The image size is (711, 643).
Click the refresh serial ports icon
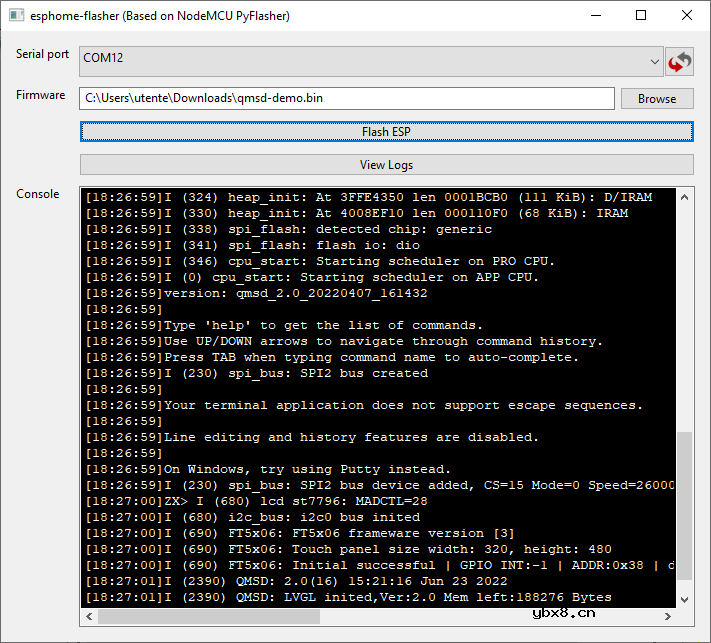coord(680,62)
